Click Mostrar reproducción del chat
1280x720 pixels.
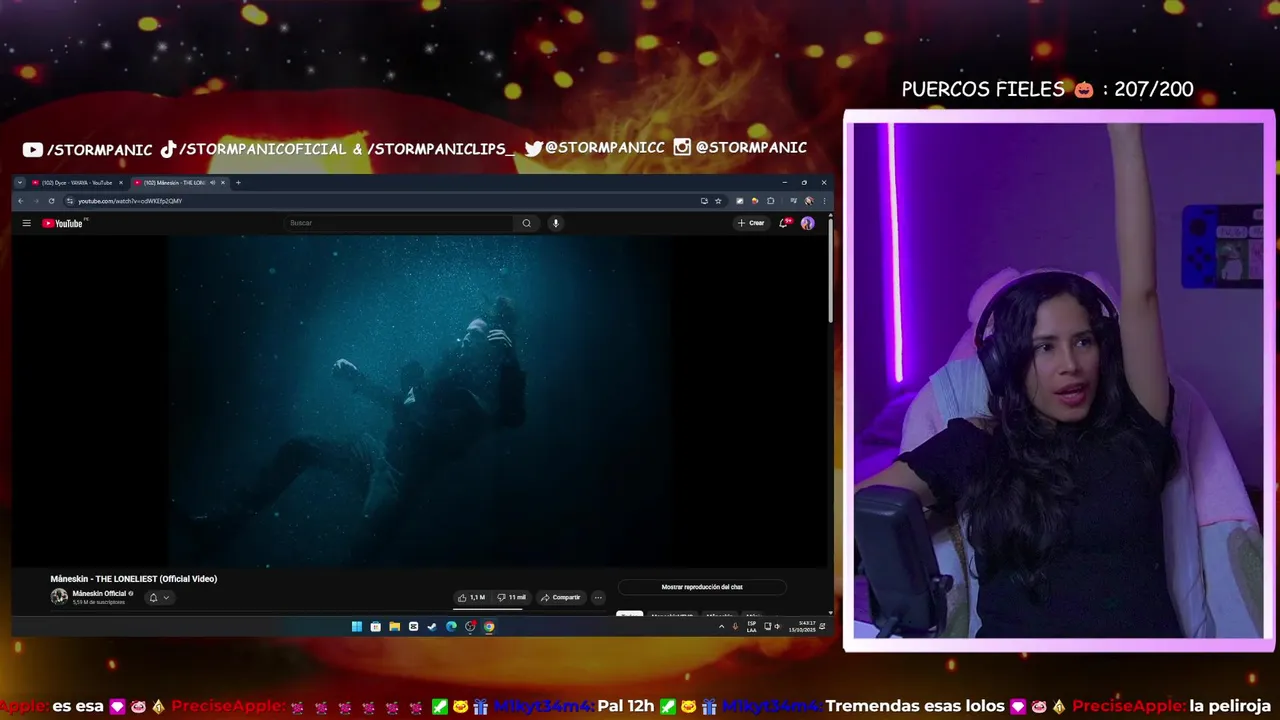(x=702, y=587)
